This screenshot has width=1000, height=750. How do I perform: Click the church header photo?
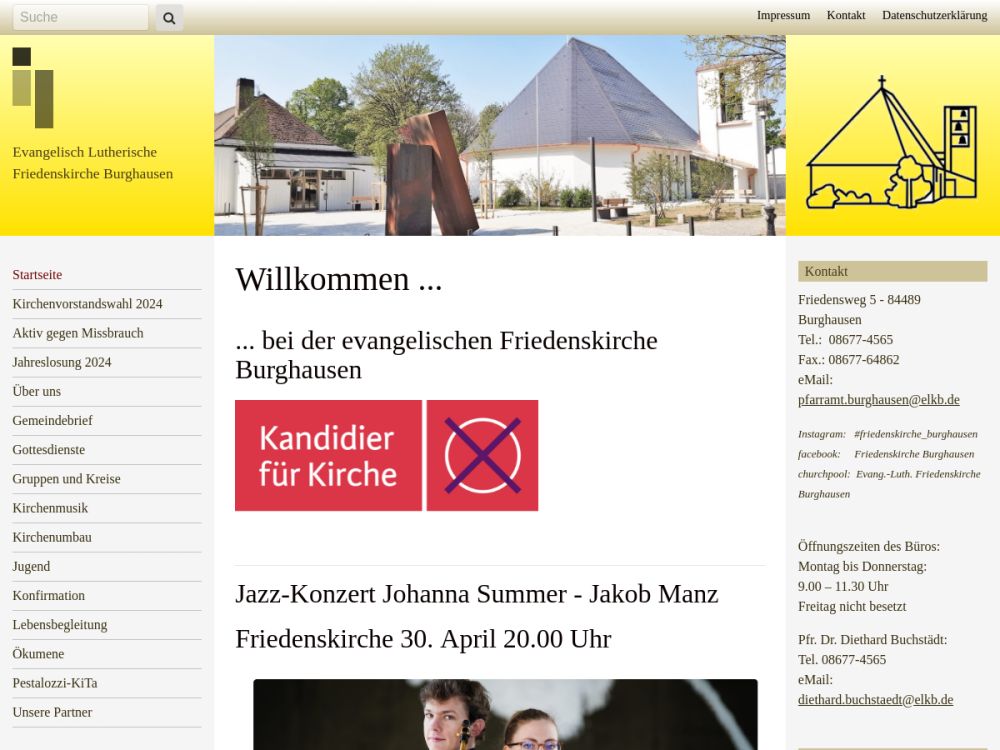500,135
